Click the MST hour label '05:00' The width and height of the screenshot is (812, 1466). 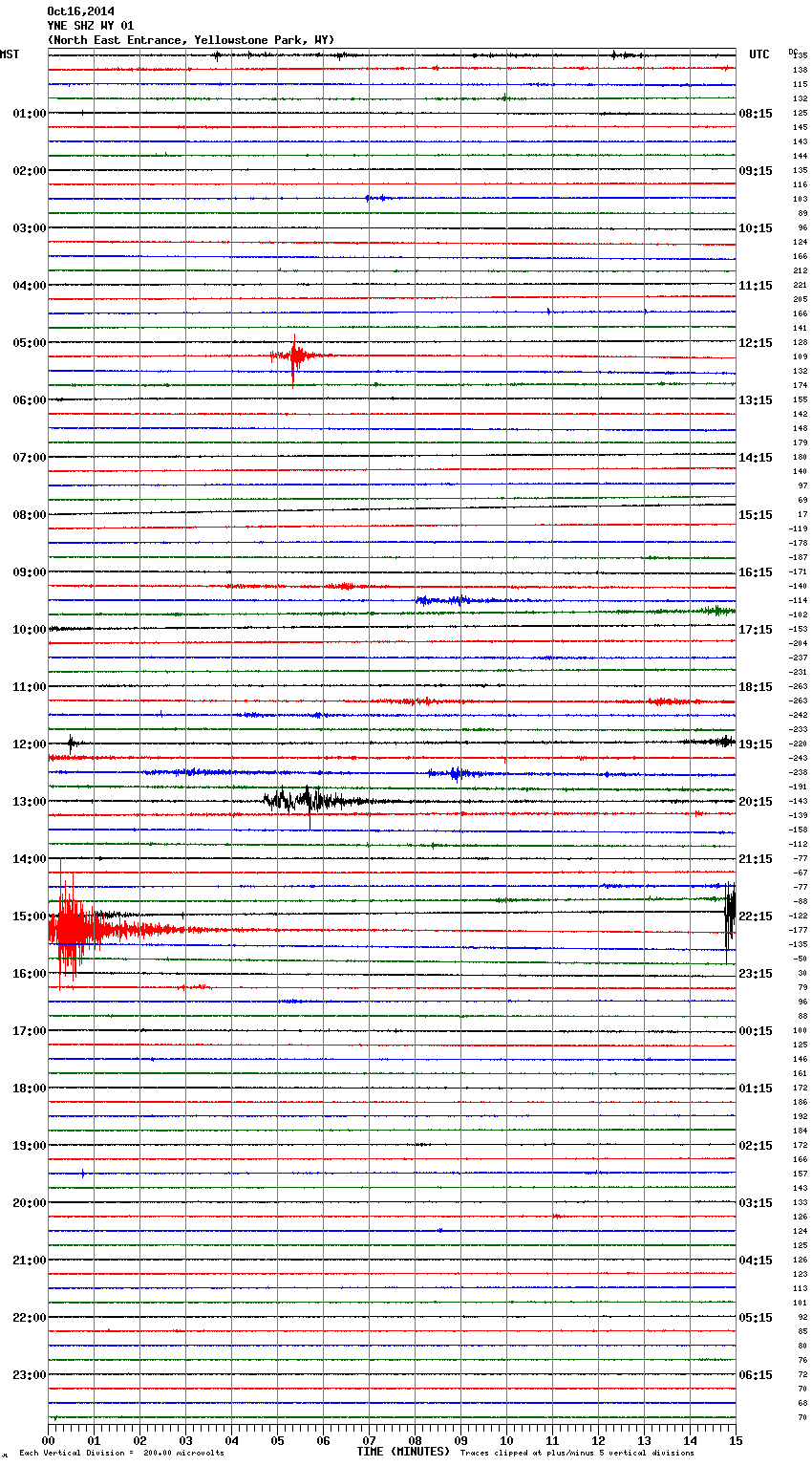[x=29, y=343]
